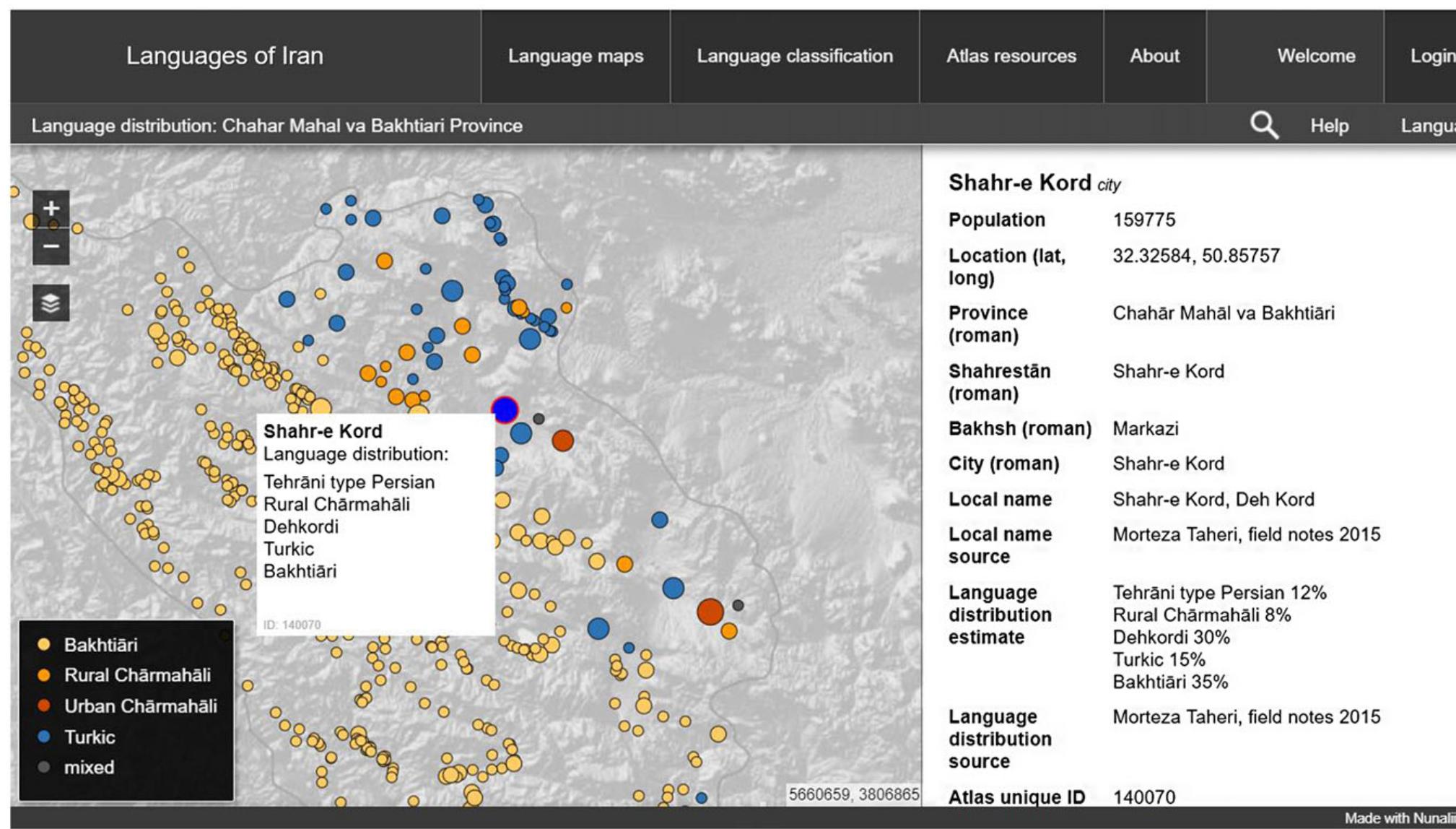The image size is (1456, 829).
Task: Click Tehrāni type Persian in the popup
Action: pos(349,482)
